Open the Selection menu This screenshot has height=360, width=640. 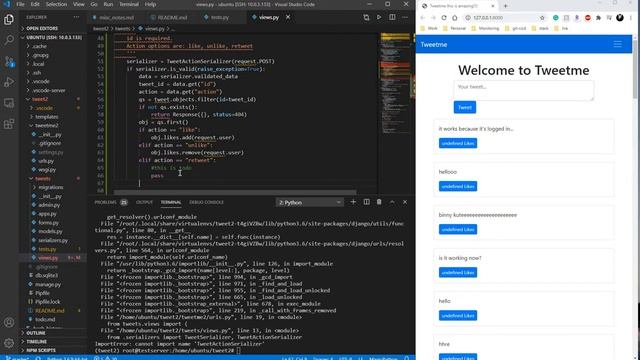[x=56, y=4]
